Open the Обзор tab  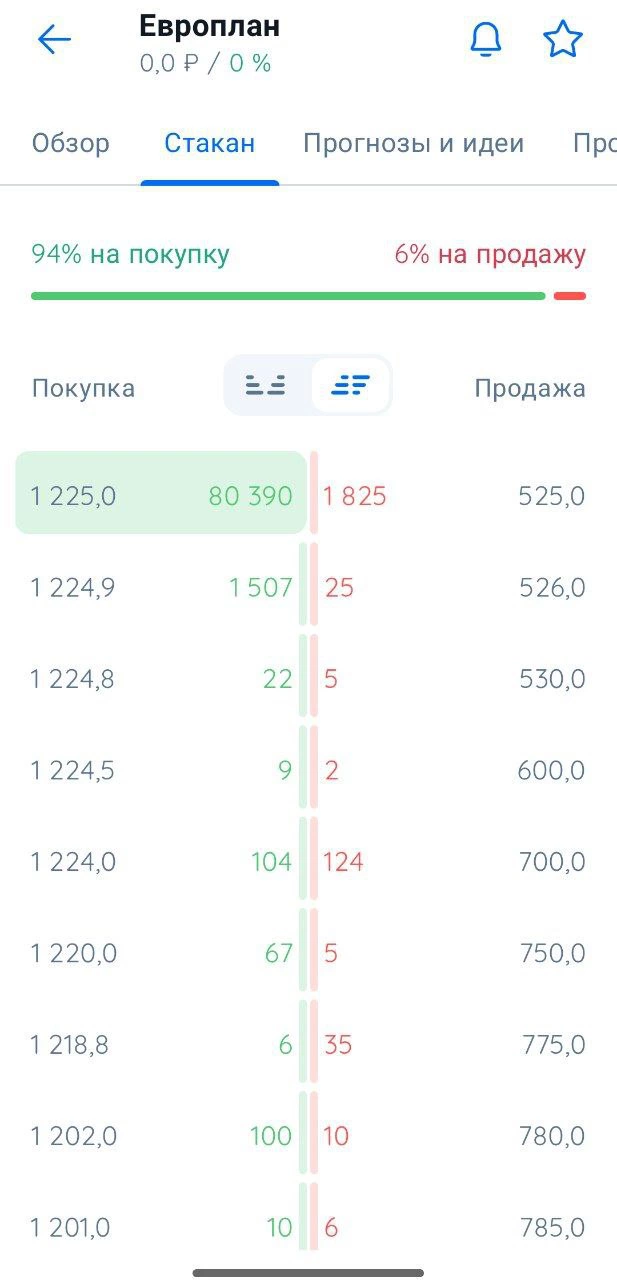(71, 143)
